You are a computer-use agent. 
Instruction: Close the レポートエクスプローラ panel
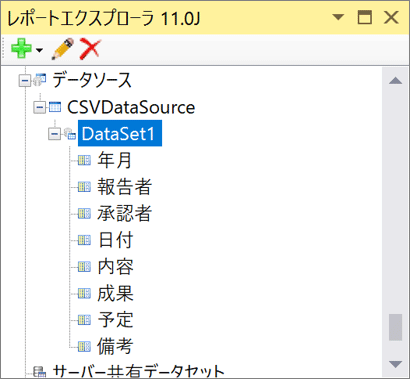click(x=391, y=17)
